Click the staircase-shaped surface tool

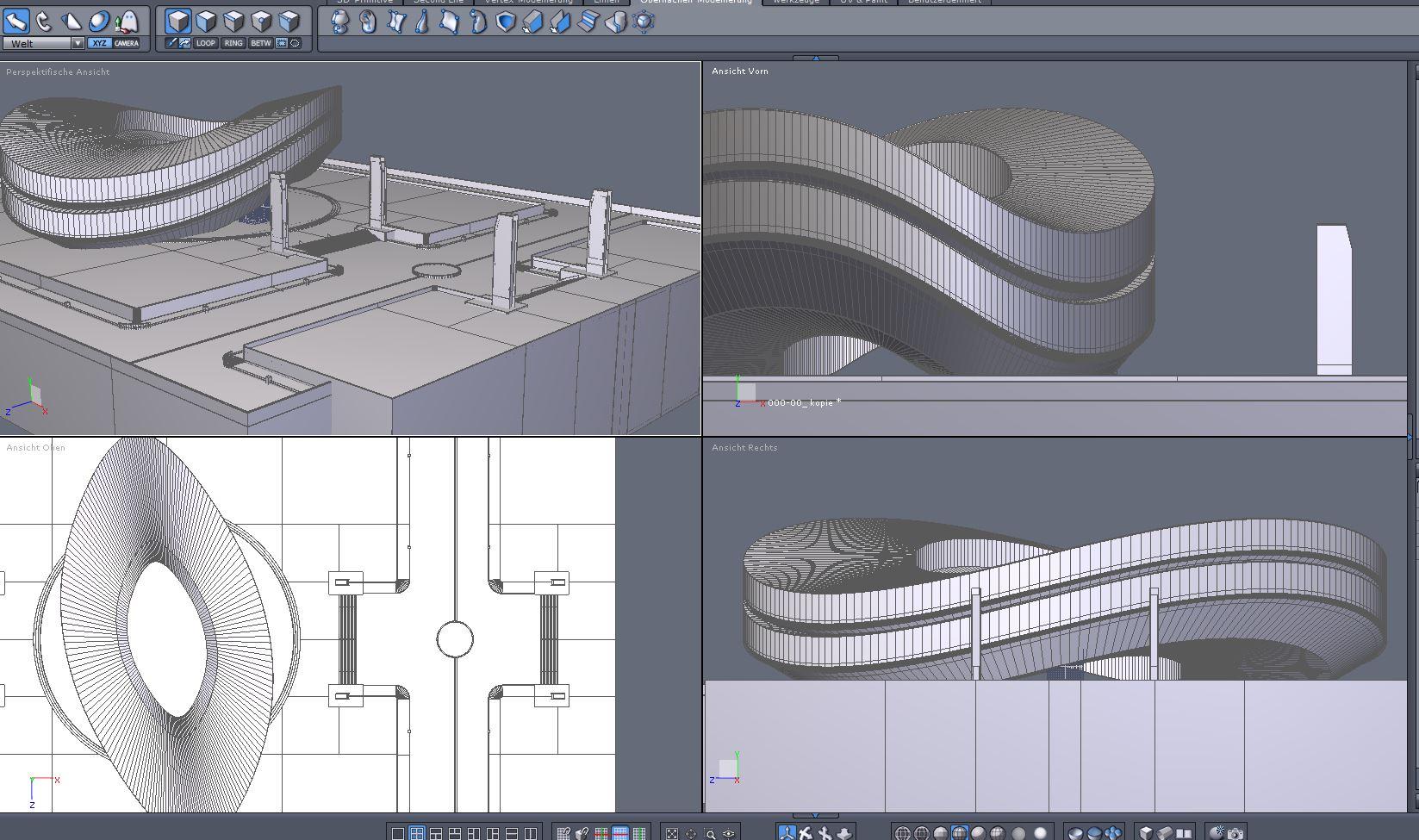click(x=588, y=22)
